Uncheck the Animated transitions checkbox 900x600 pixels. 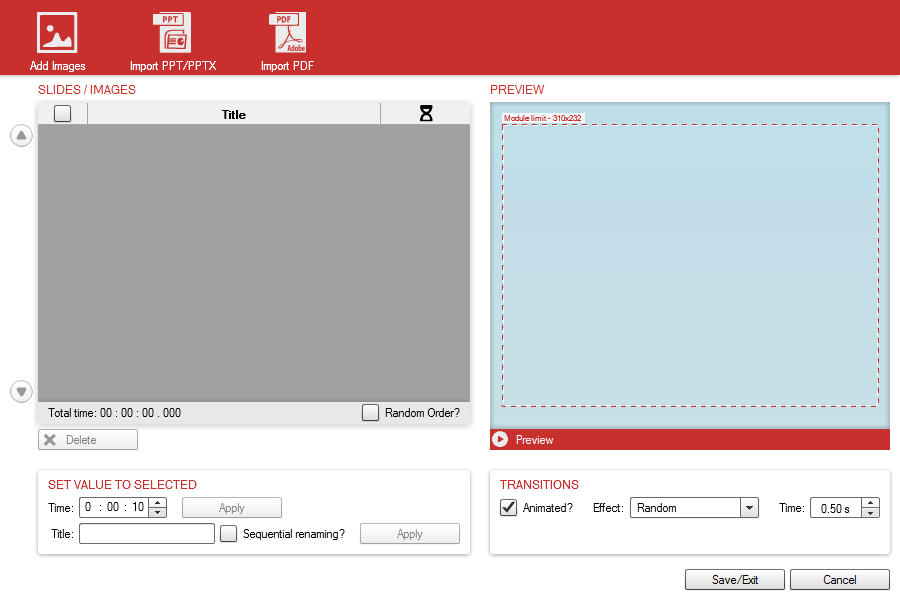(x=509, y=508)
